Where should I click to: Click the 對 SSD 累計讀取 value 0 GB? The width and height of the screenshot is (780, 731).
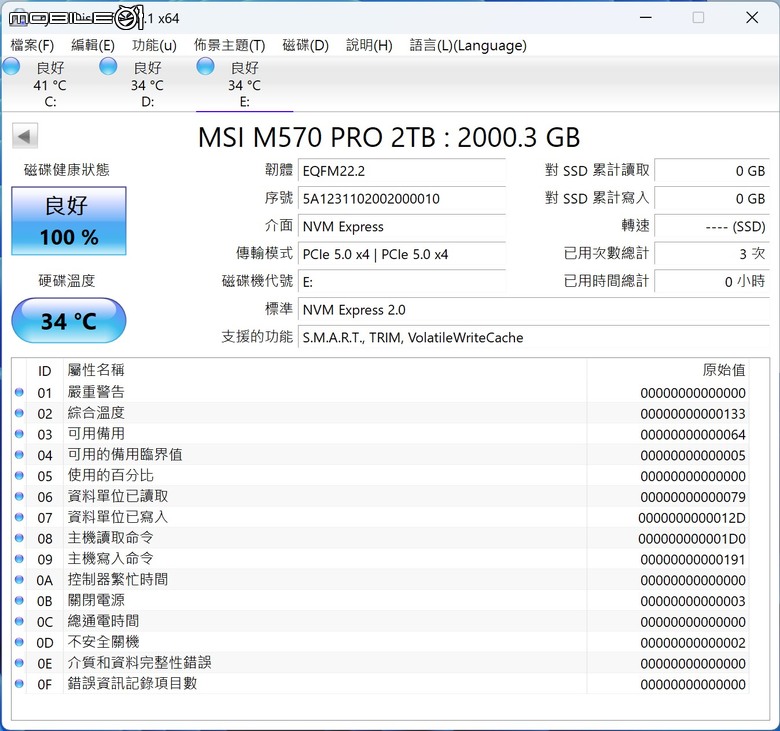[x=712, y=171]
